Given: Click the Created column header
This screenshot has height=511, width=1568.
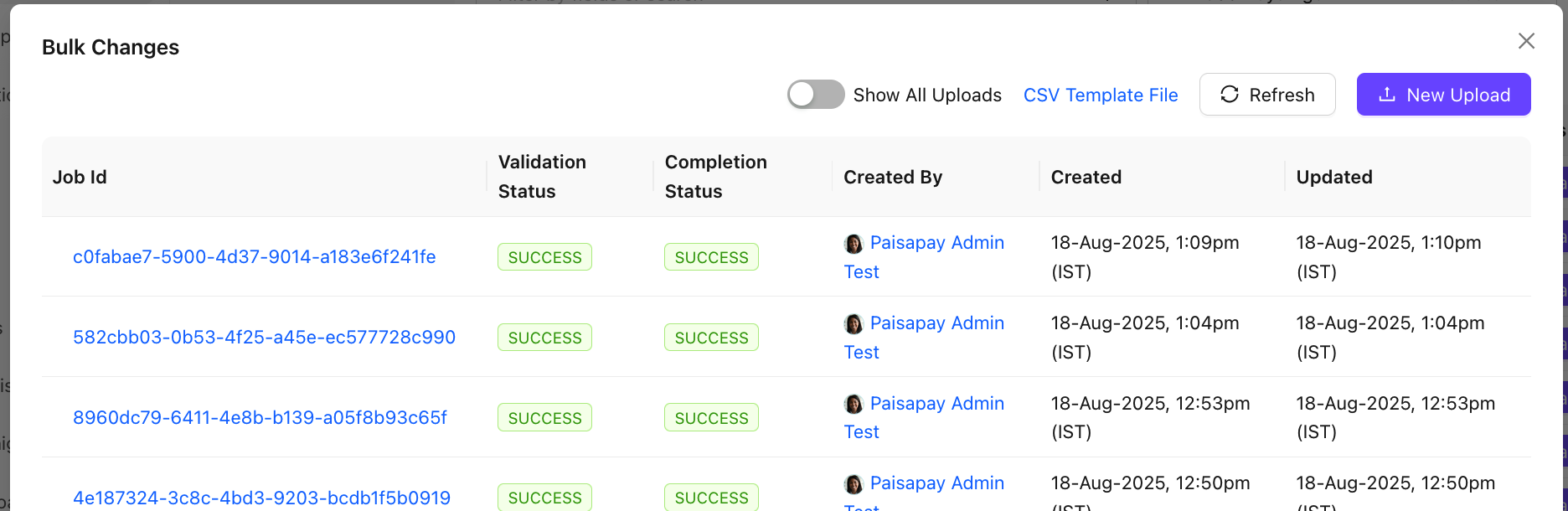Looking at the screenshot, I should 1086,177.
